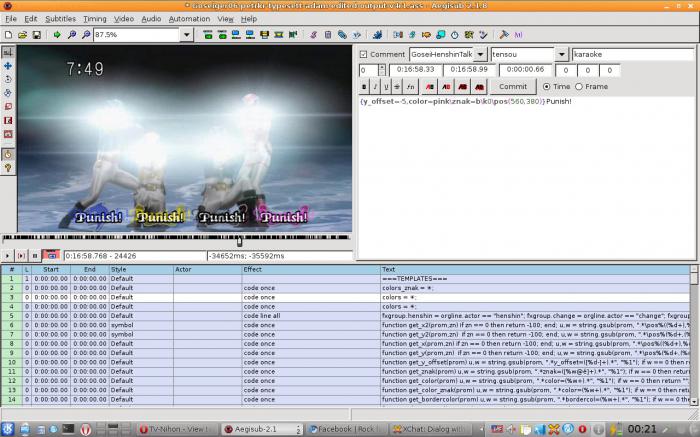700x437 pixels.
Task: Click the start time field 0:16:58.33
Action: tap(416, 70)
